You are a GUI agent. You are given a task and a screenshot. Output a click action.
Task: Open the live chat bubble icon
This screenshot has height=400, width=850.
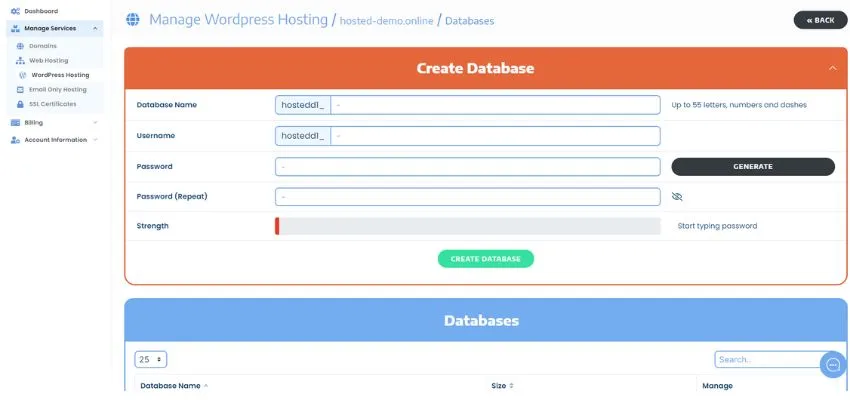(833, 365)
